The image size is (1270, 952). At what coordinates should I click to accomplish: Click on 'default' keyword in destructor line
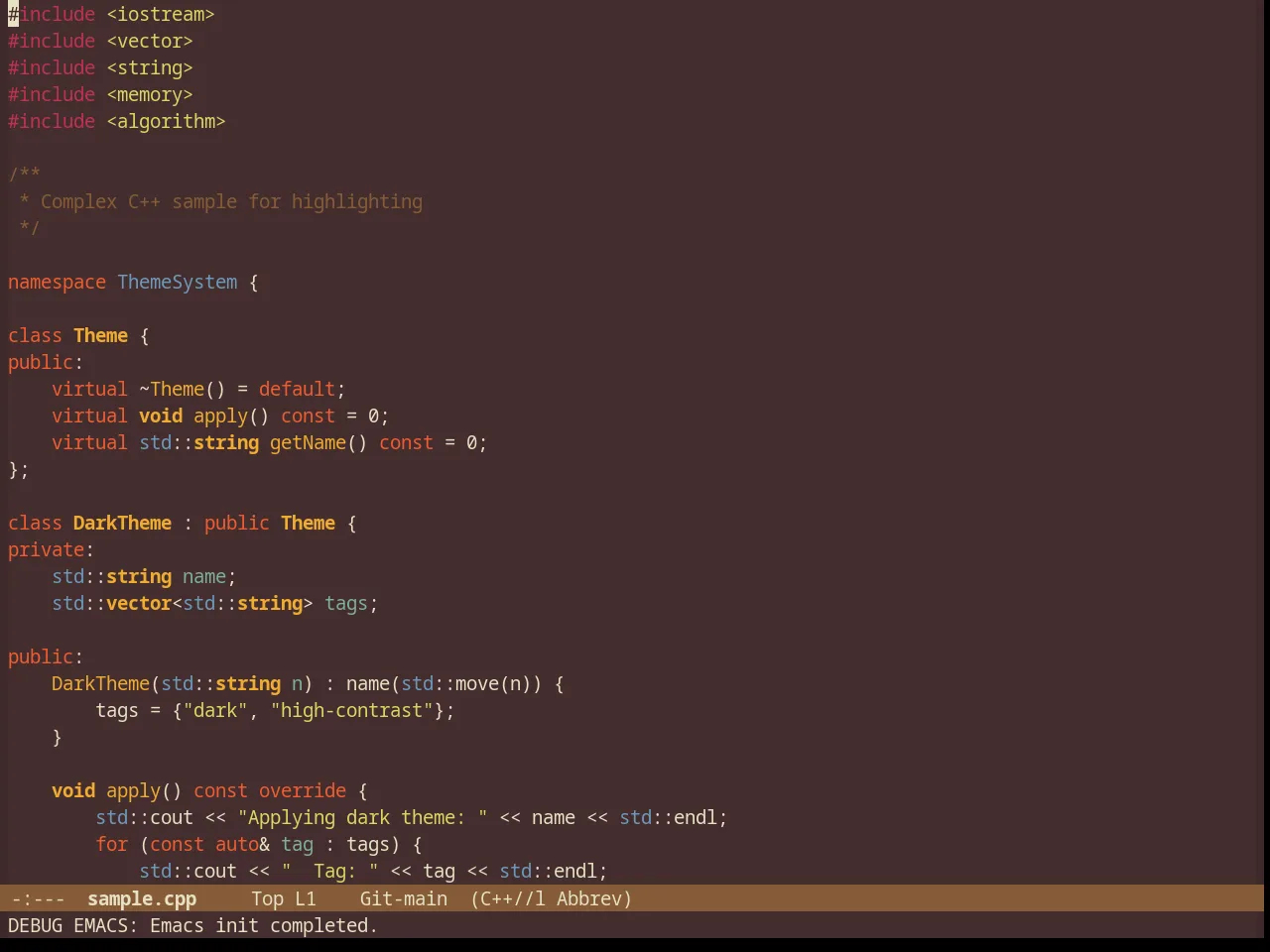[x=297, y=389]
